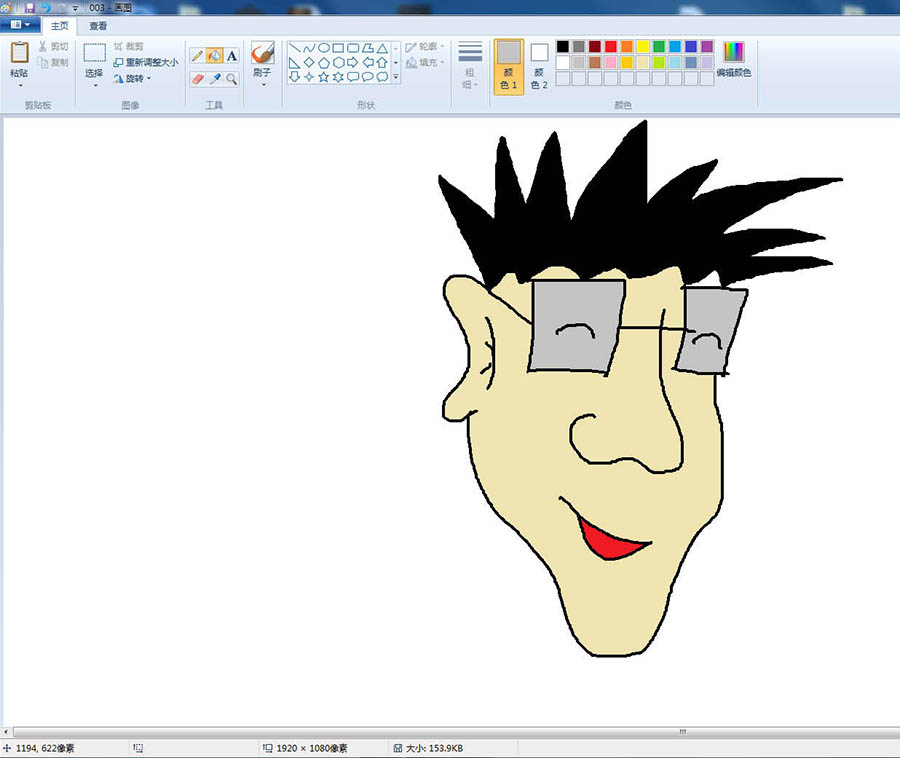Open the shape Fill dropdown
Viewport: 900px width, 758px height.
tap(425, 62)
